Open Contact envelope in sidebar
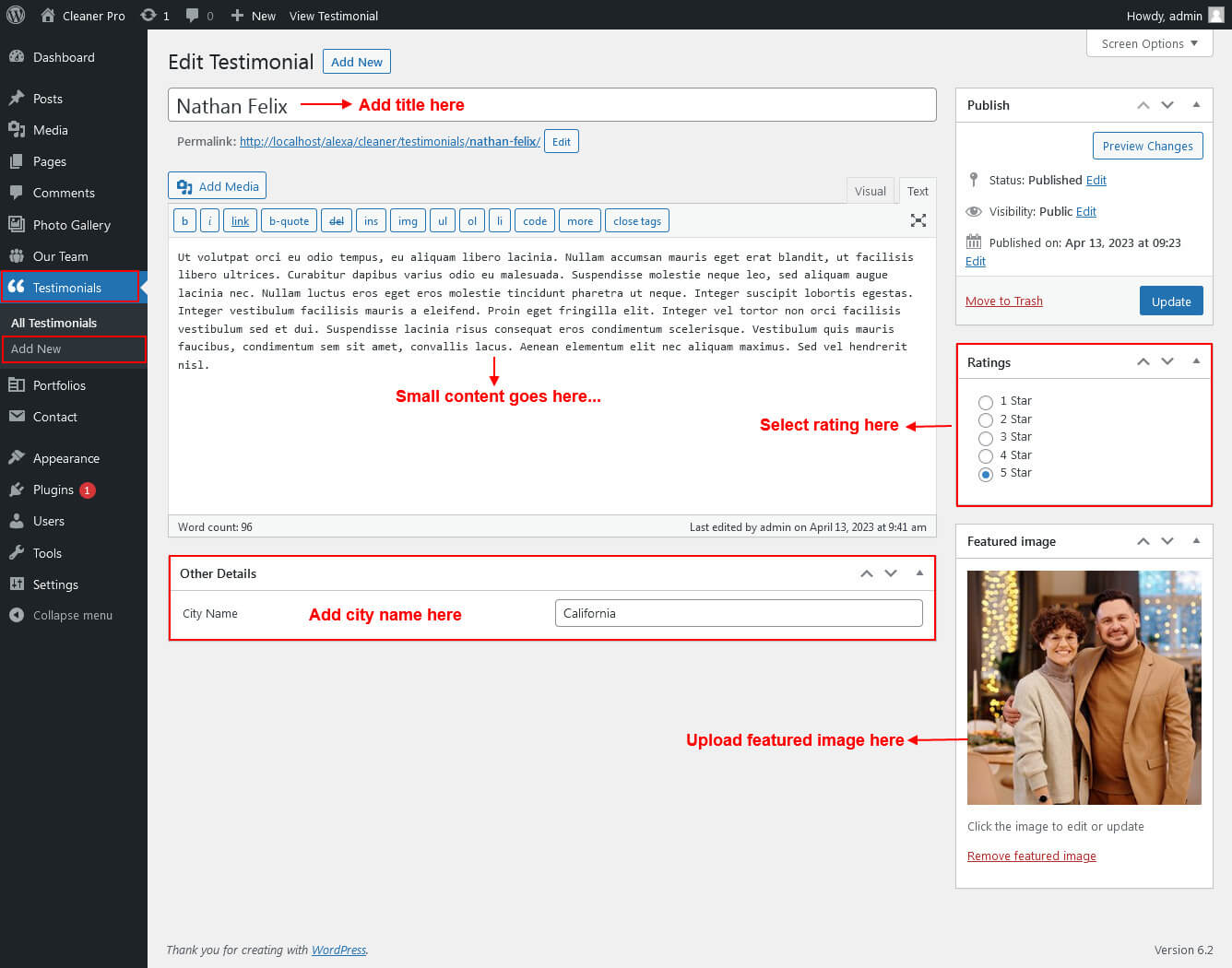The height and width of the screenshot is (968, 1232). tap(17, 417)
